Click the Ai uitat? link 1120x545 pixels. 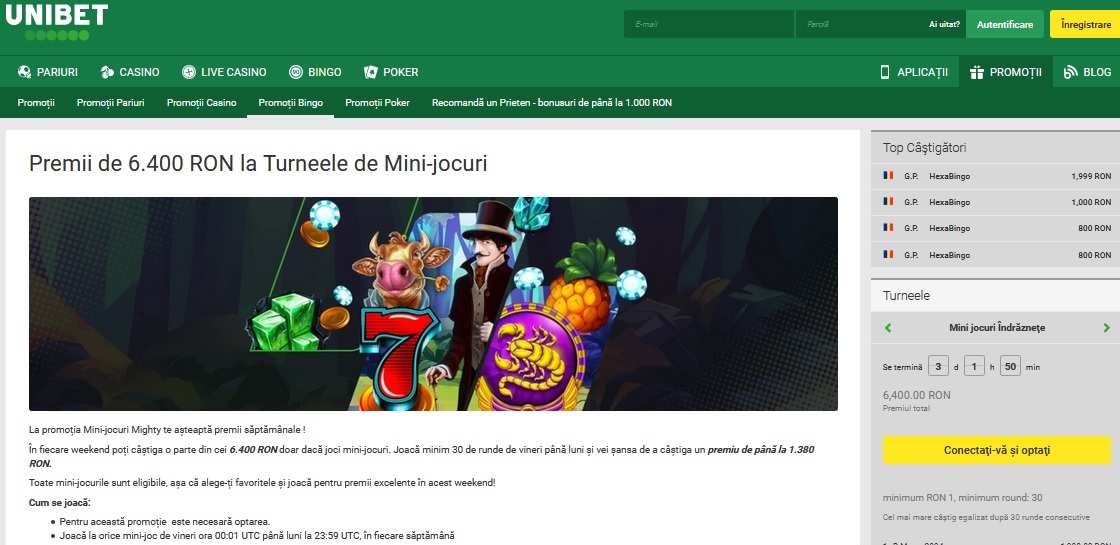click(944, 24)
